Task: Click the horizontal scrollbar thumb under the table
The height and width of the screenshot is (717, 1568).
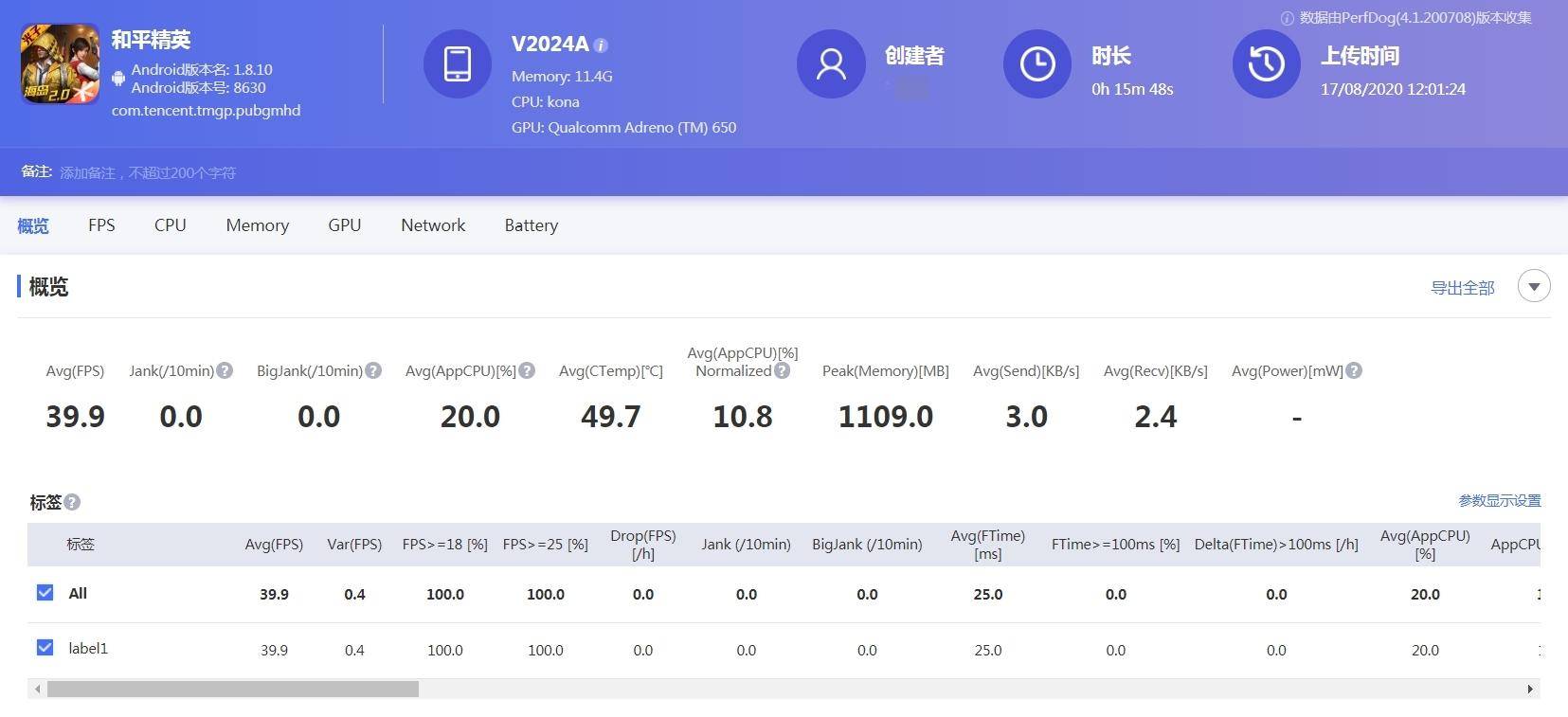Action: point(233,689)
